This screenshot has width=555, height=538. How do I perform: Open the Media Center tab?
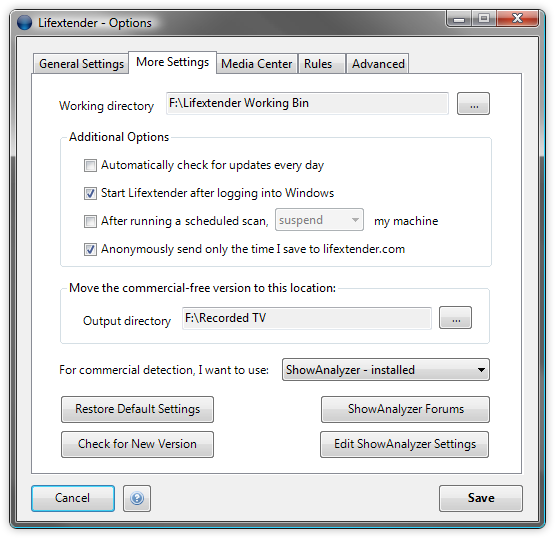[x=257, y=64]
